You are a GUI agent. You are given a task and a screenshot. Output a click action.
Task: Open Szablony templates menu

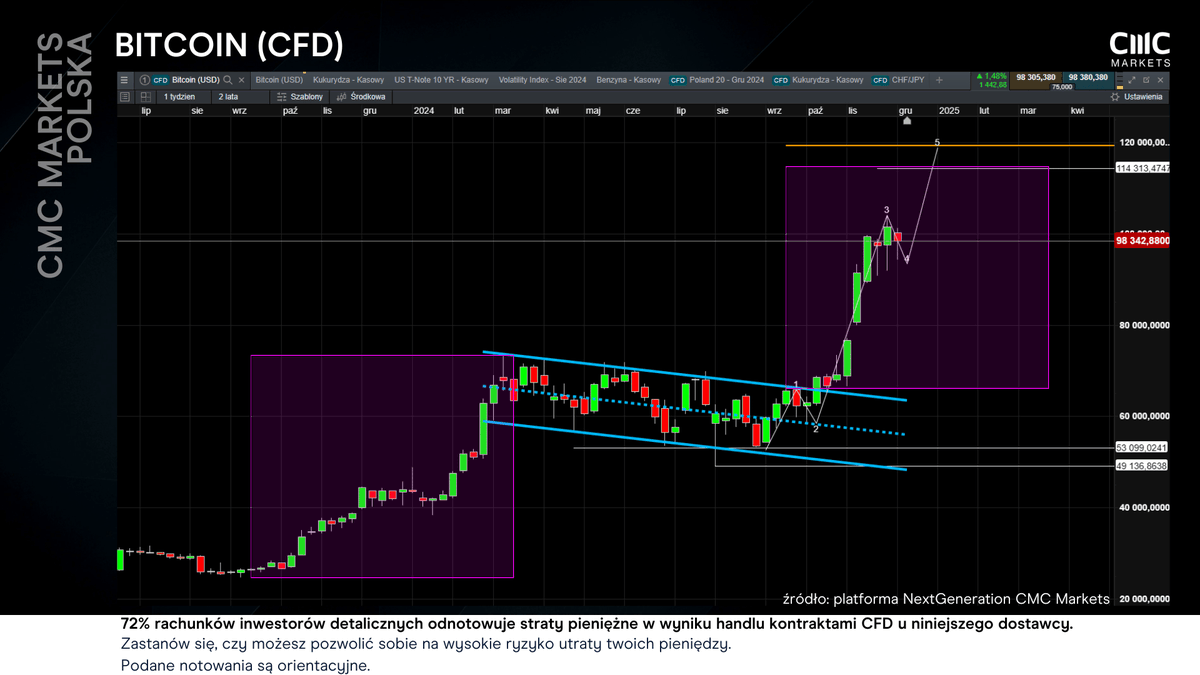point(299,97)
